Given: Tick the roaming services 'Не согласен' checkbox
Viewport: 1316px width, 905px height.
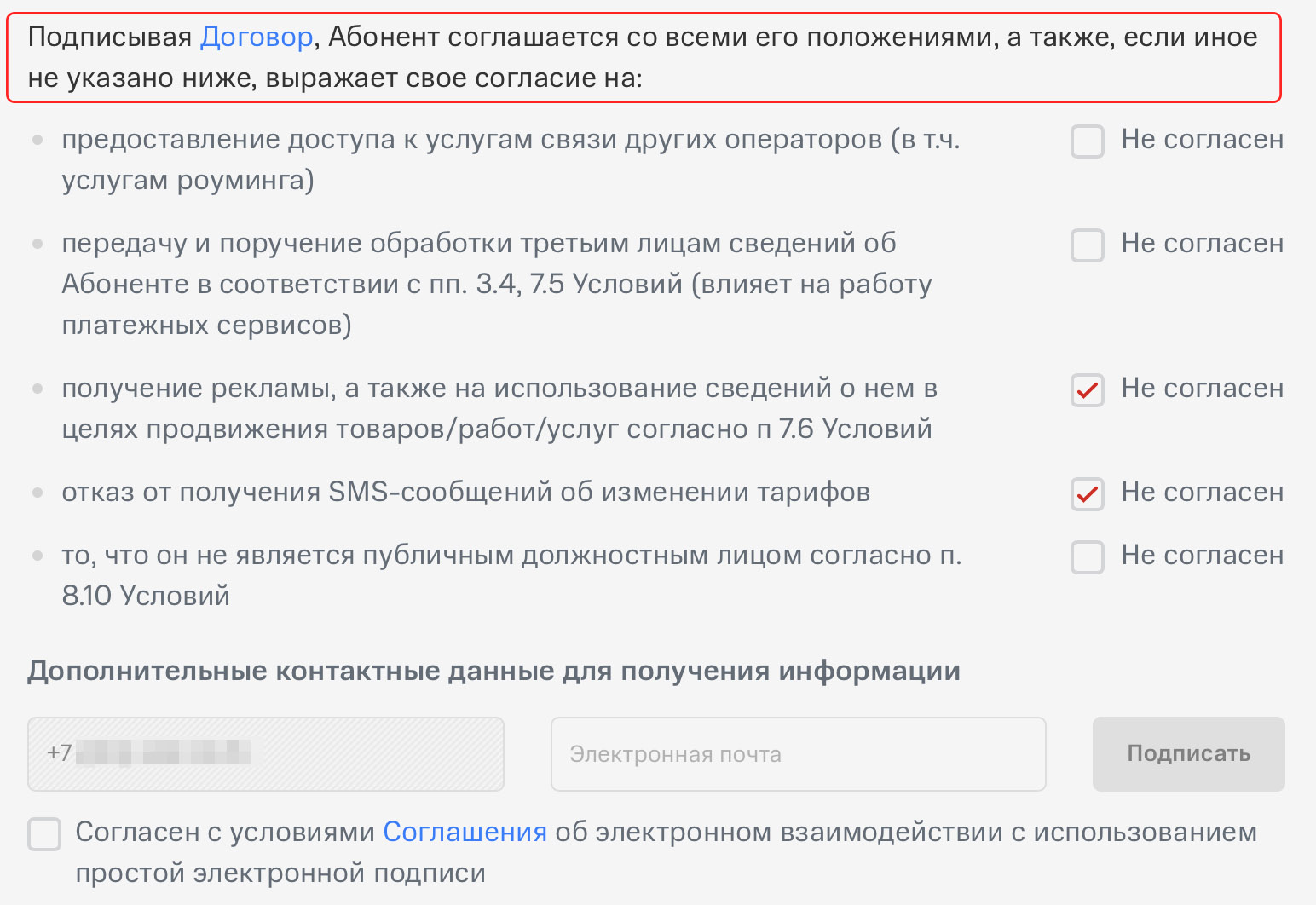Looking at the screenshot, I should 1087,141.
